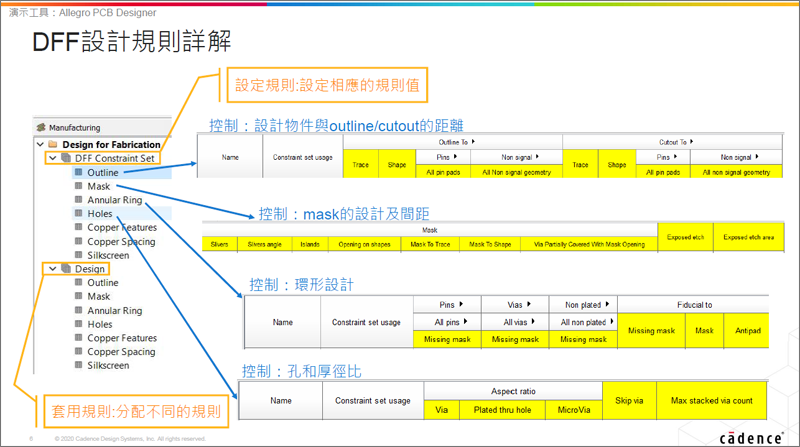Expand the Non plated arrow in annular ring table
This screenshot has width=800, height=447.
click(607, 304)
